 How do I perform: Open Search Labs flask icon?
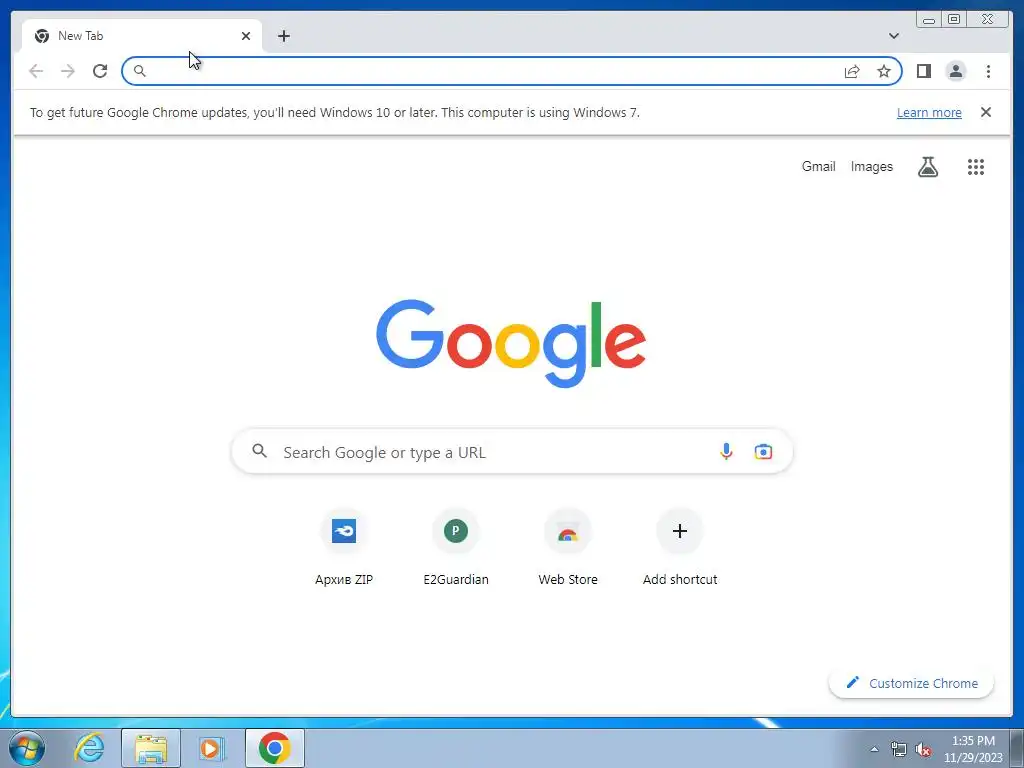tap(927, 167)
